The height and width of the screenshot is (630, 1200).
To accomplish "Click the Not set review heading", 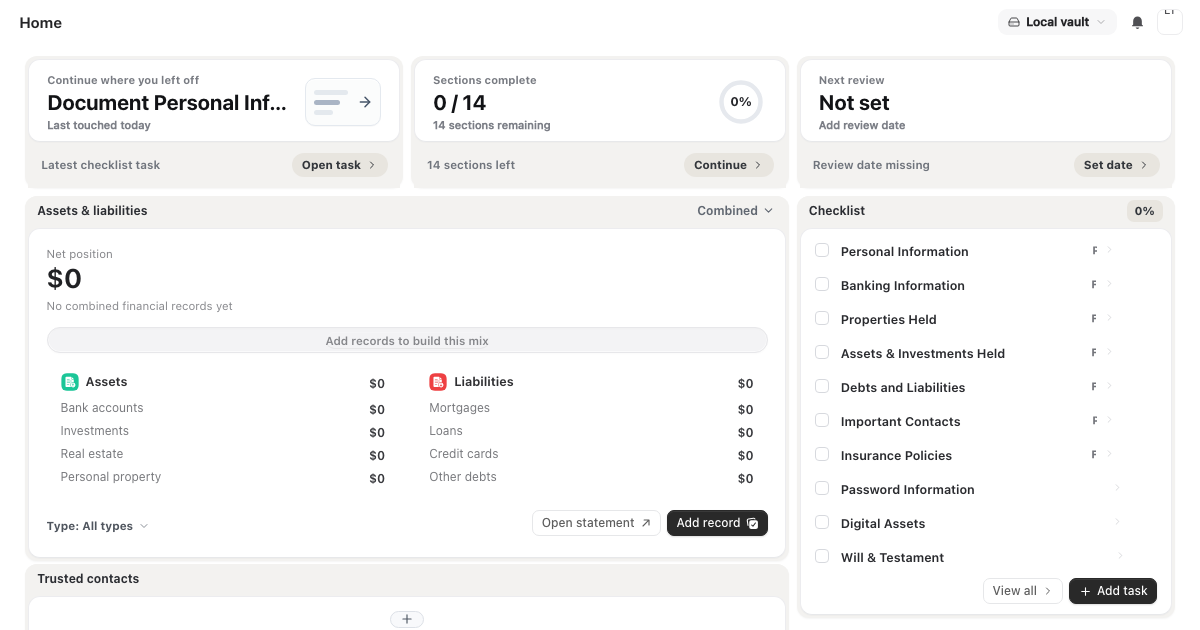I will (x=854, y=103).
